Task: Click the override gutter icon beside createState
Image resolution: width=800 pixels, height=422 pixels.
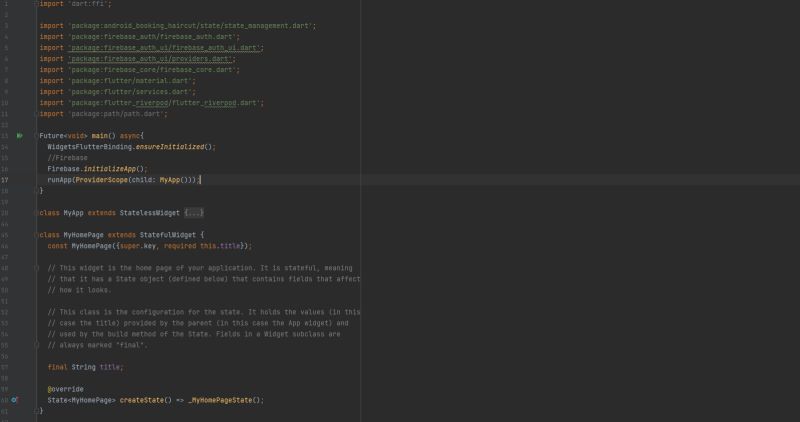Action: pos(14,400)
